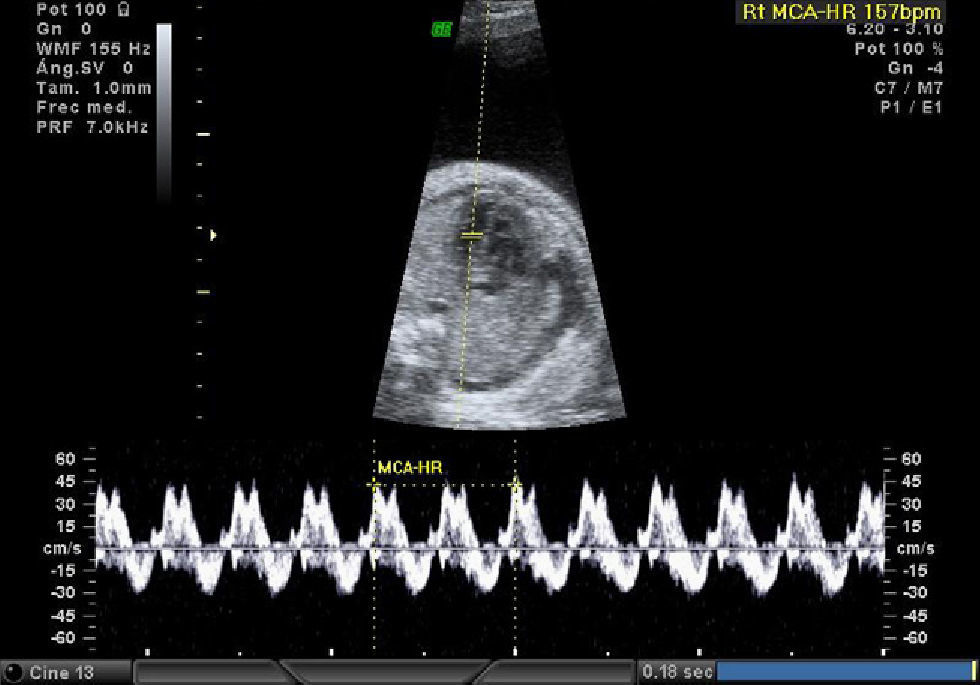
Task: Click the empty center softkey tab in bottom bar
Action: (x=385, y=672)
